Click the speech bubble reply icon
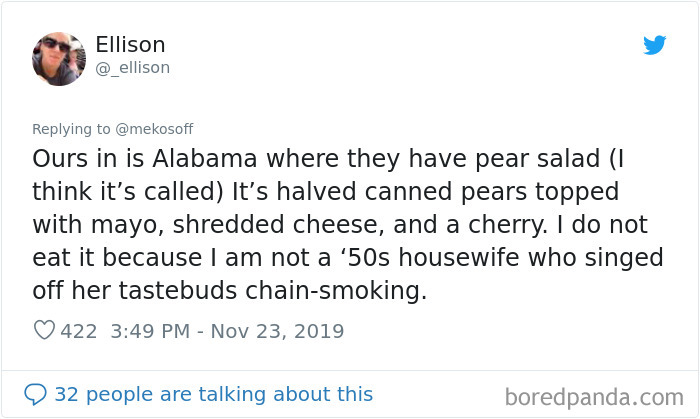 [x=36, y=394]
